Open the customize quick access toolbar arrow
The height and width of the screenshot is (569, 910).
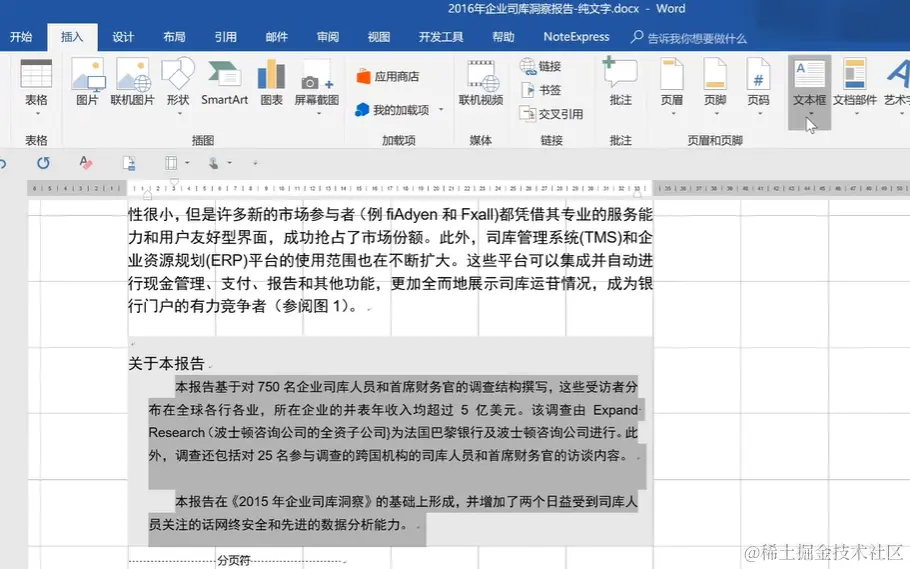(x=255, y=163)
